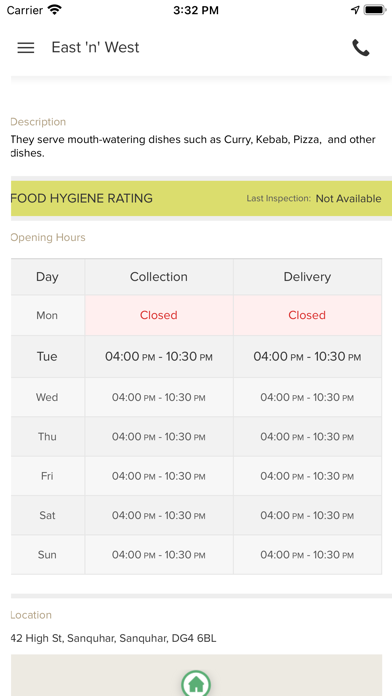The image size is (392, 696).
Task: Tap Monday's Delivery Closed cell
Action: tap(307, 316)
